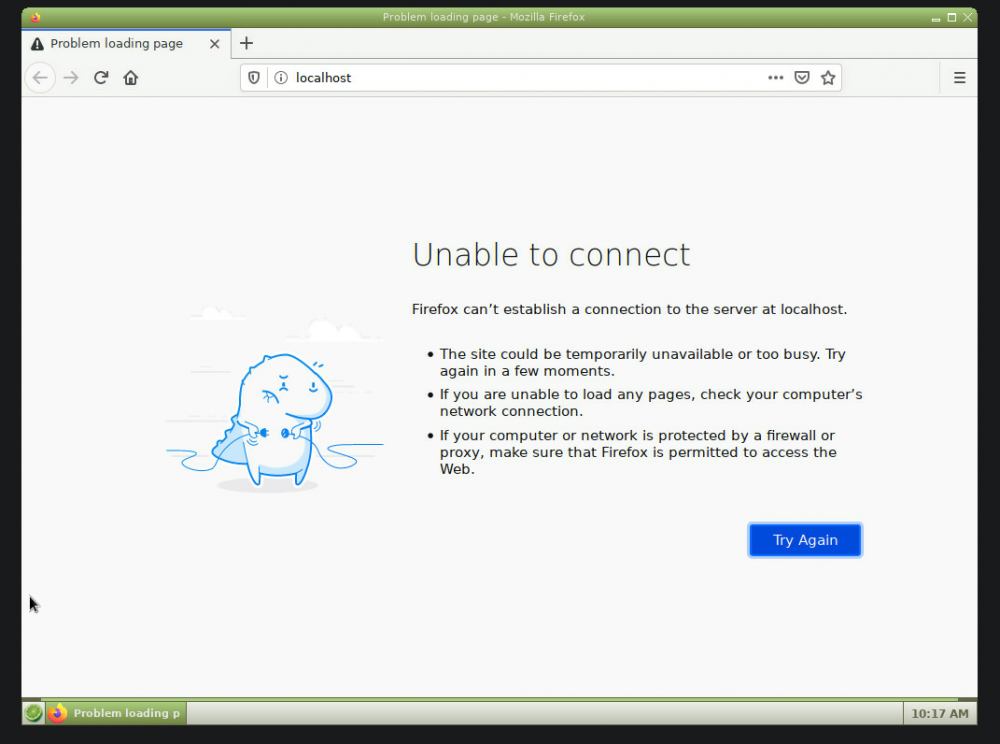
Task: Open the Firefox home page
Action: (131, 78)
